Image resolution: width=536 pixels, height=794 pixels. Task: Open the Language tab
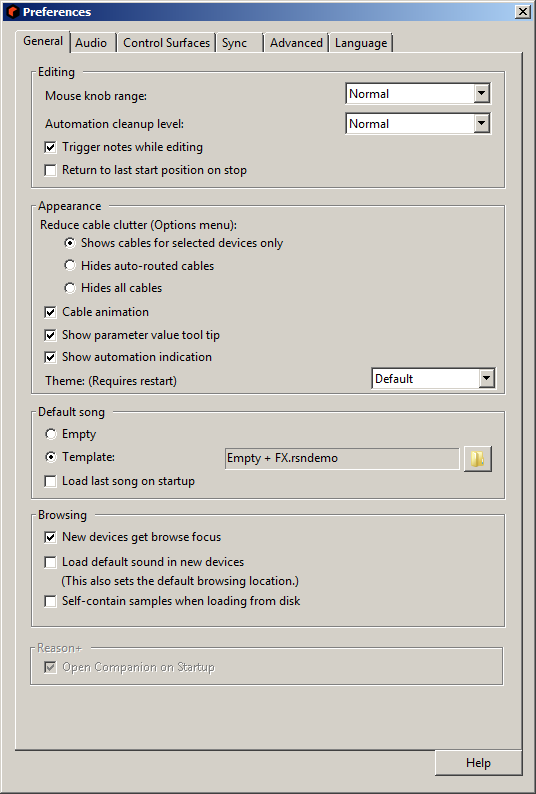pyautogui.click(x=361, y=43)
